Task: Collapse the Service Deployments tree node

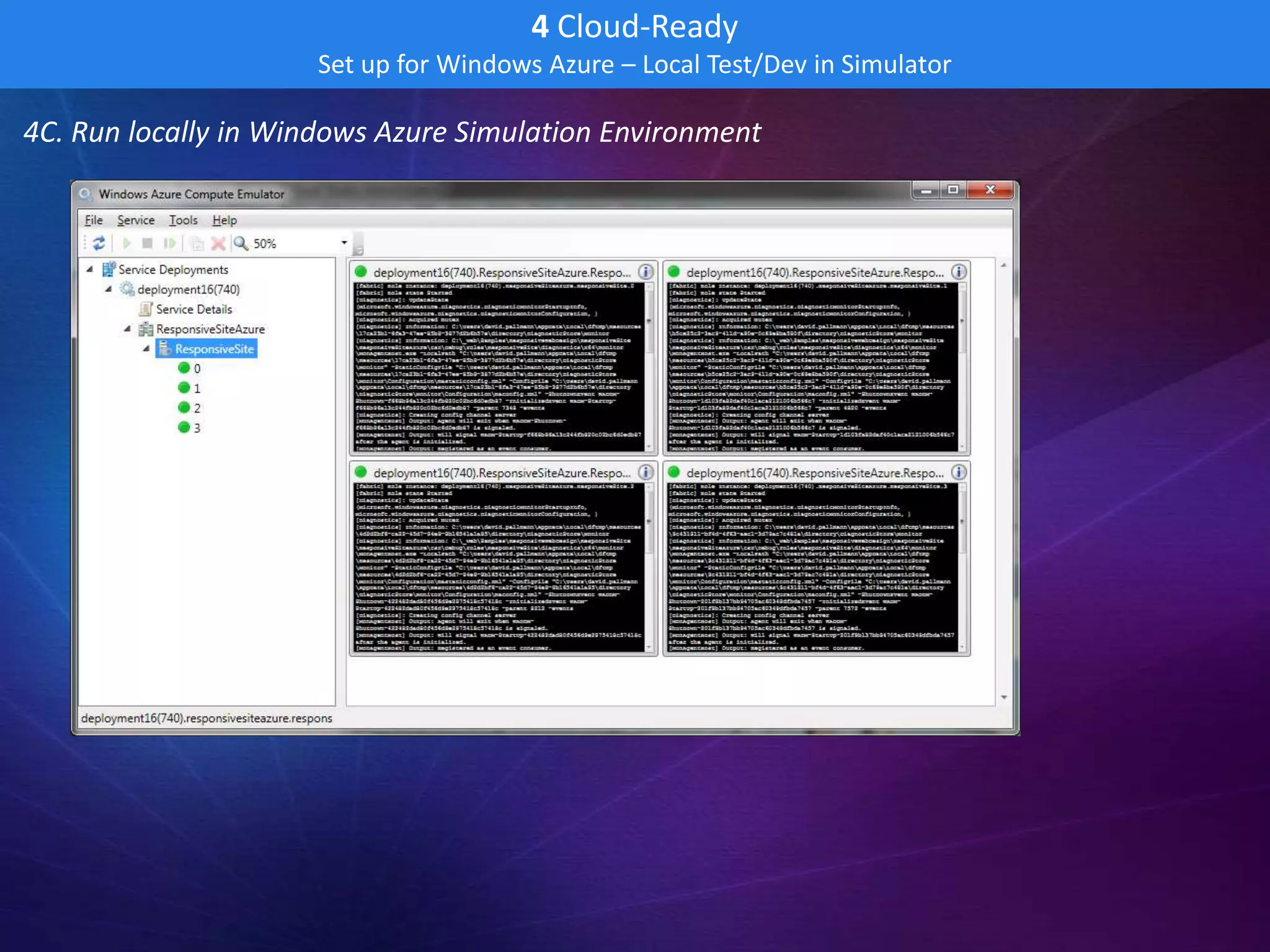Action: [x=90, y=269]
